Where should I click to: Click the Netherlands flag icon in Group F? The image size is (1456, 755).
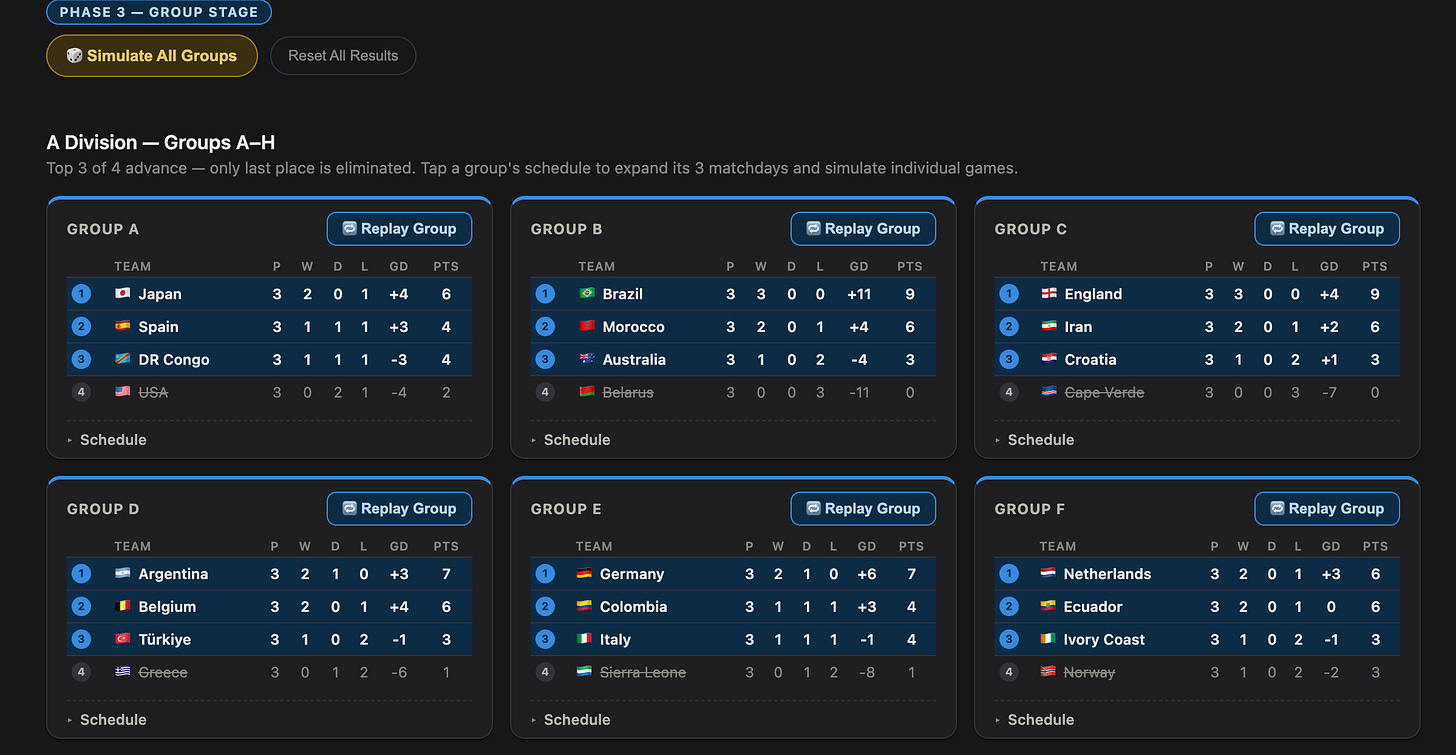click(1048, 574)
